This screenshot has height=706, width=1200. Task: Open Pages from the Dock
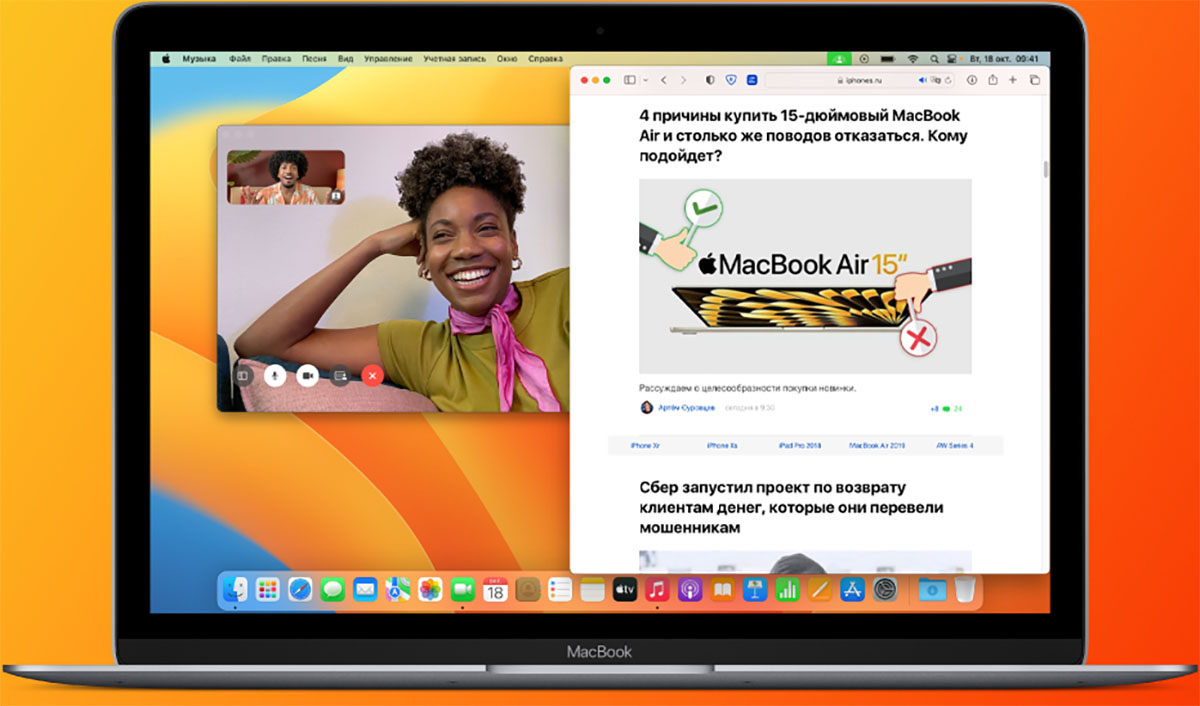coord(820,589)
